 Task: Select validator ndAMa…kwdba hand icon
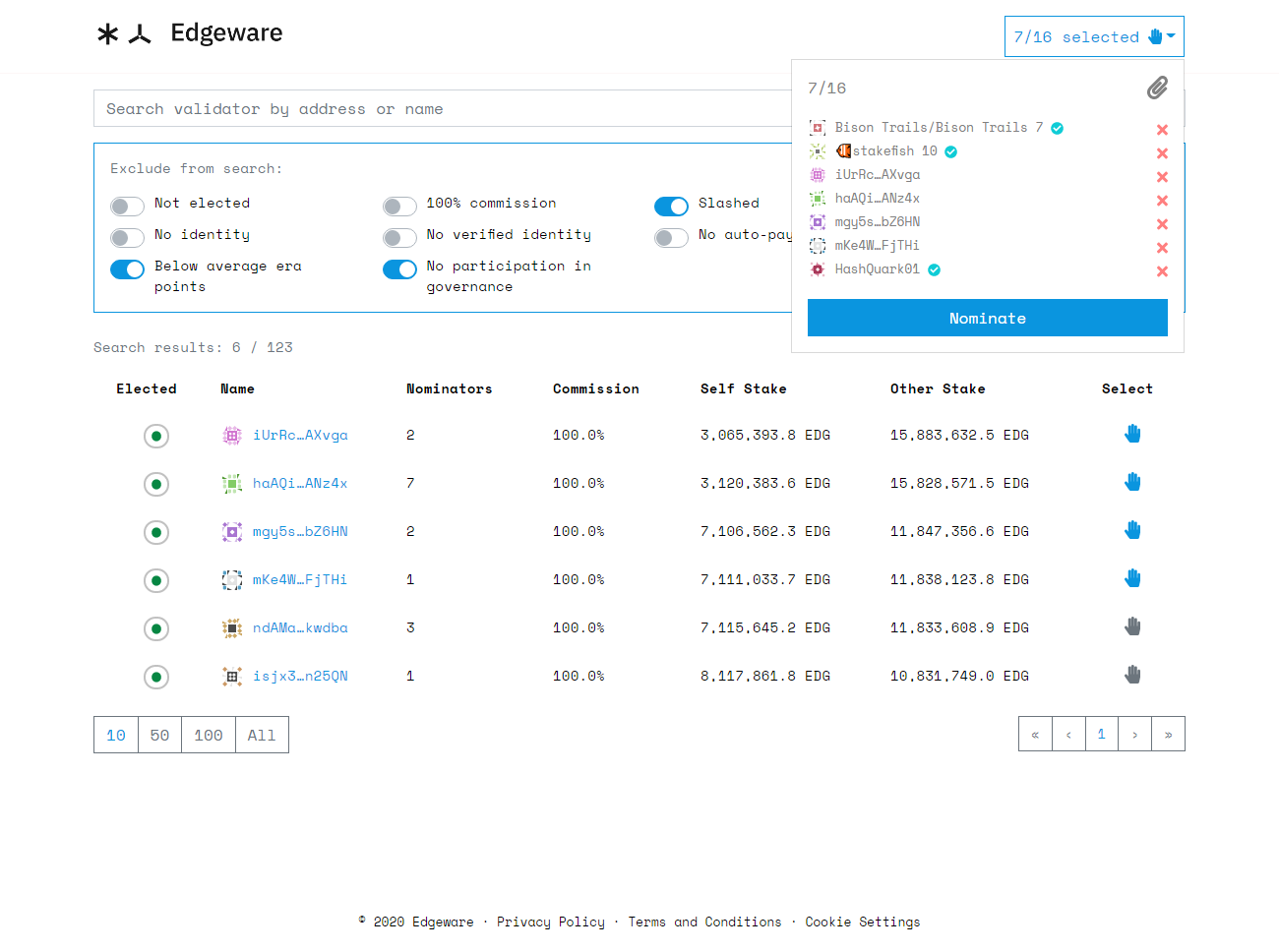coord(1132,626)
